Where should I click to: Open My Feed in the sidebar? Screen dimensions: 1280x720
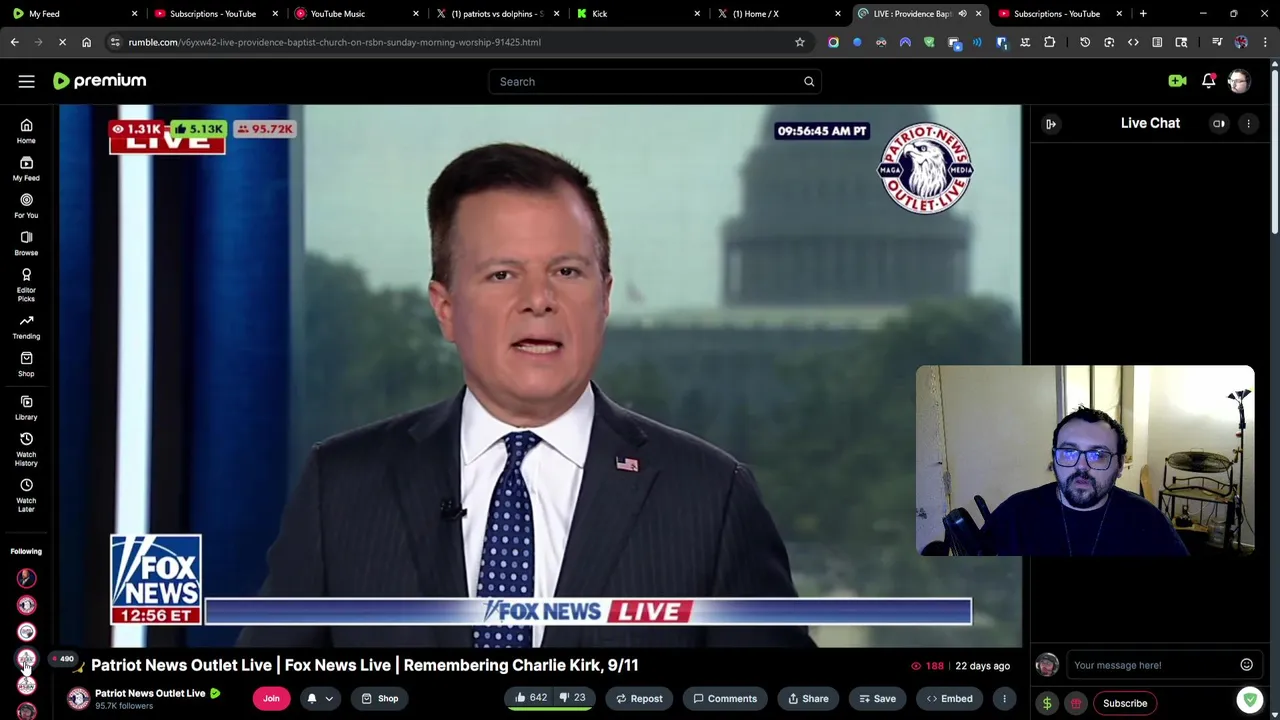click(x=26, y=168)
